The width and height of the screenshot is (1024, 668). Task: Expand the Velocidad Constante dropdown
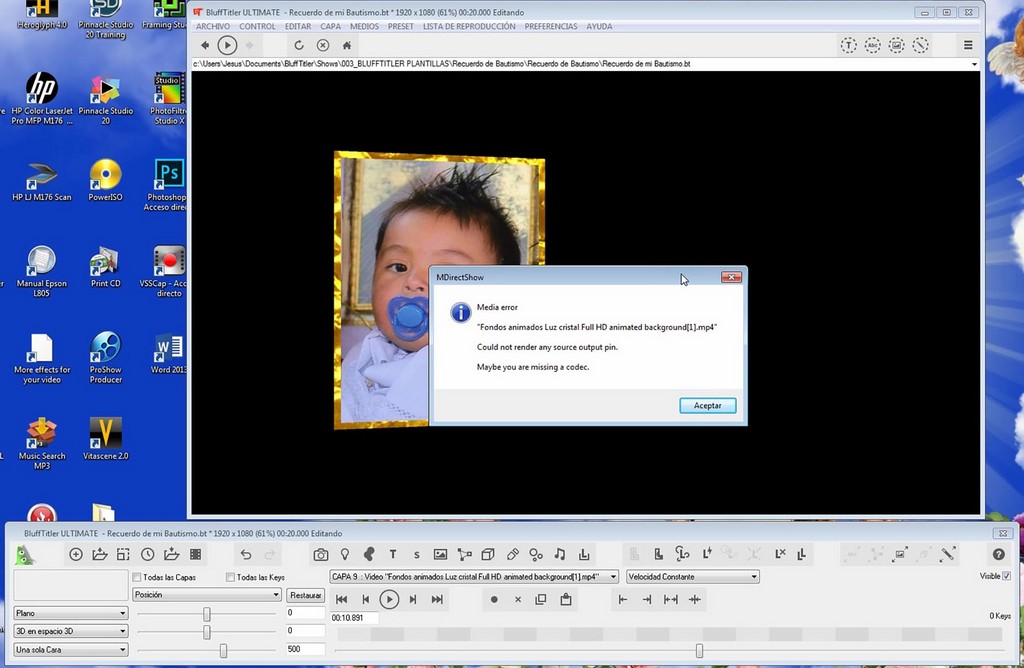coord(692,577)
